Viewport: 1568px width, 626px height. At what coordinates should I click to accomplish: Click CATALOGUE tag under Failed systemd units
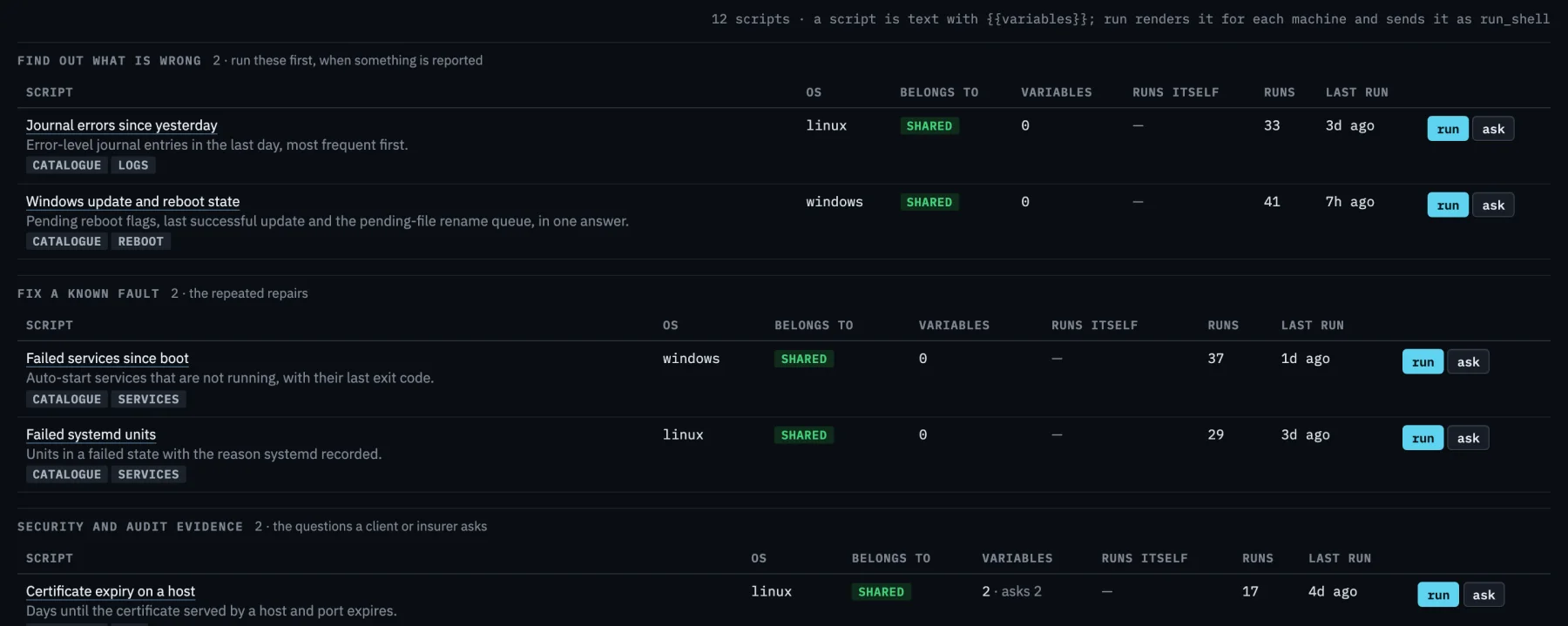click(x=67, y=475)
